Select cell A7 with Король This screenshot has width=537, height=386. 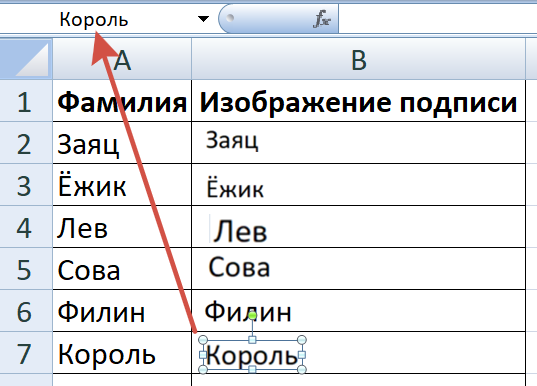pos(122,352)
